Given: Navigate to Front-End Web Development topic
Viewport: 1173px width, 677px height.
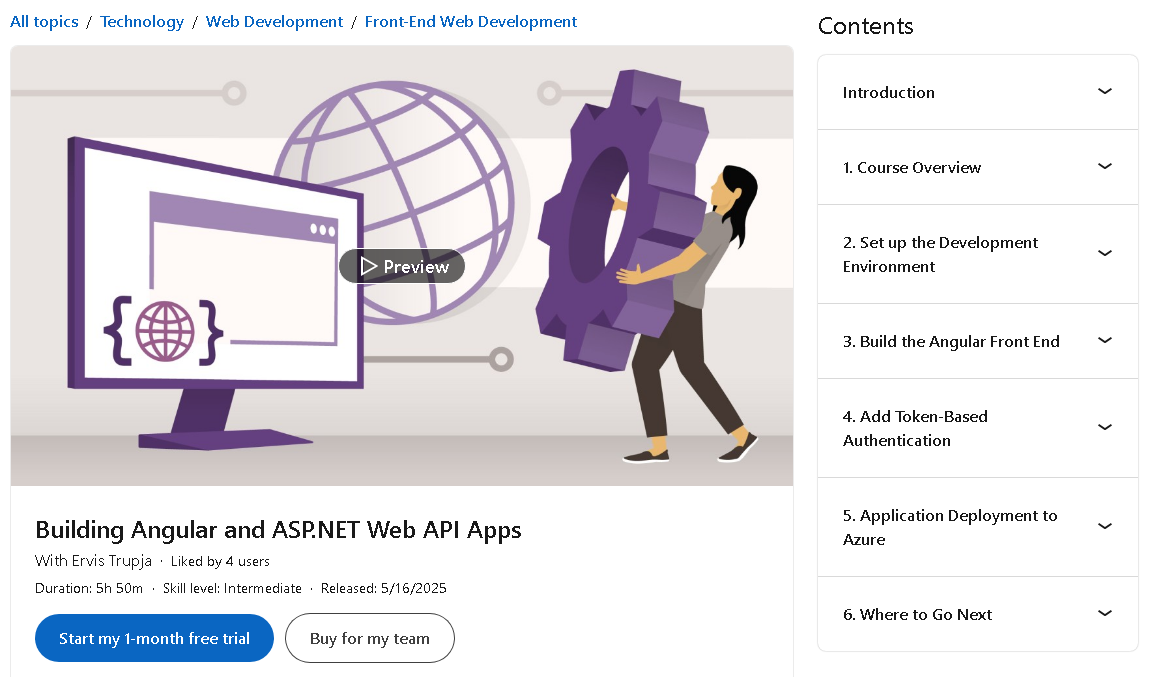Looking at the screenshot, I should click(471, 22).
